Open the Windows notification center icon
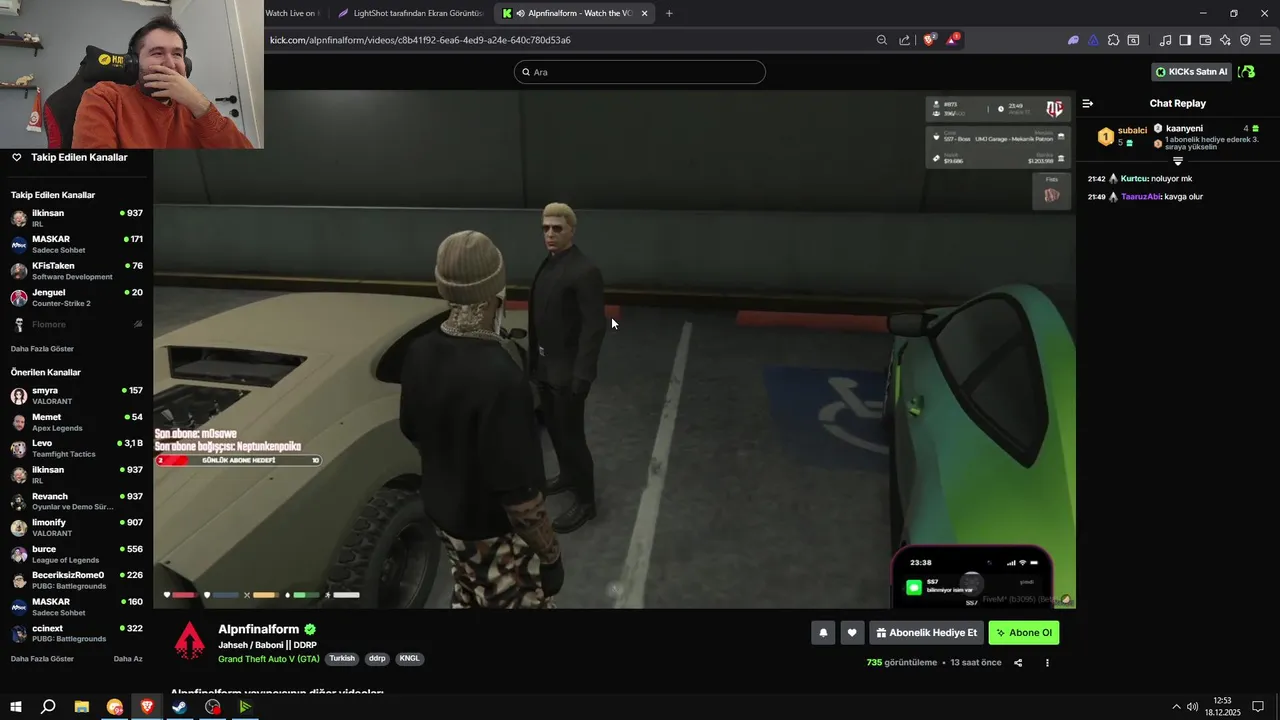This screenshot has width=1280, height=720. [1258, 707]
